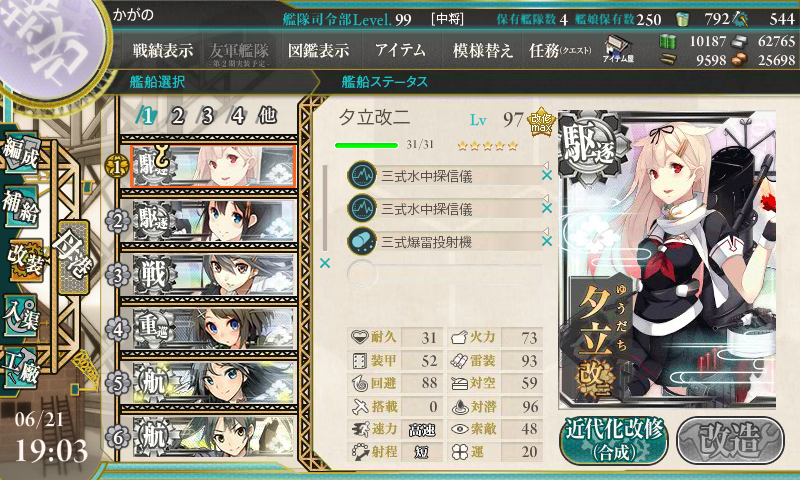This screenshot has height=480, width=800.
Task: Switch to fleet tab 2
Action: tap(177, 116)
